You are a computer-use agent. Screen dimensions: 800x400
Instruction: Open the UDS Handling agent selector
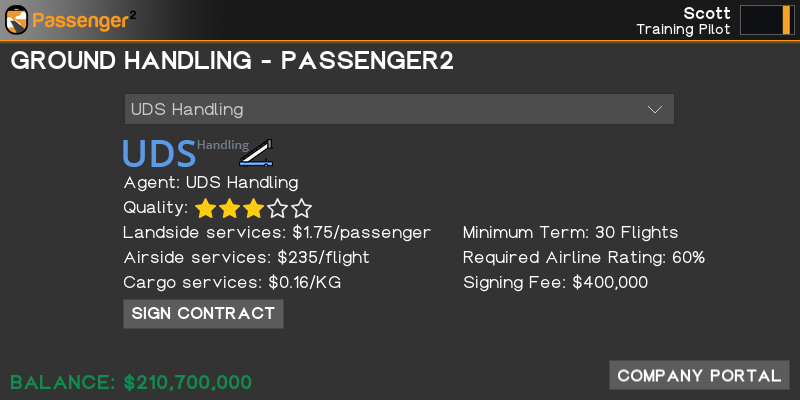(398, 109)
